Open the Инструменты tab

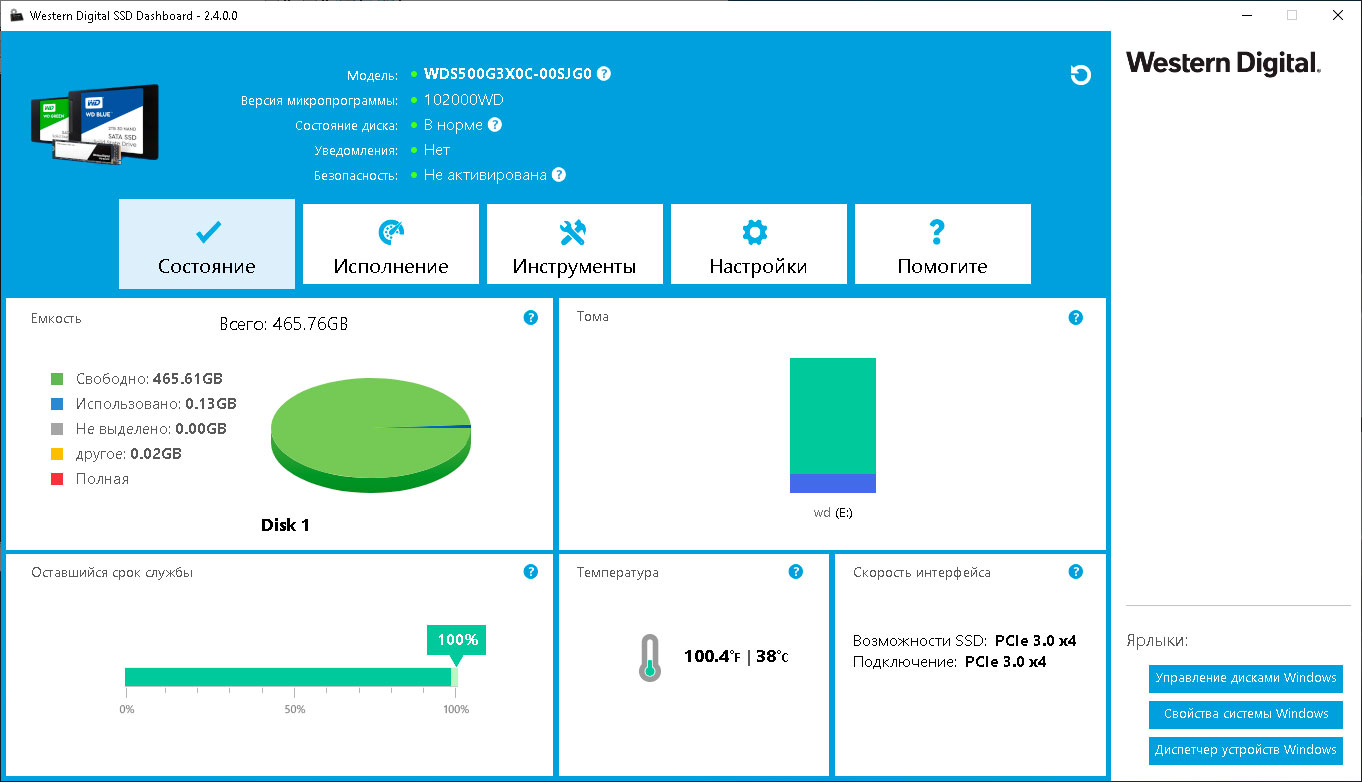pyautogui.click(x=575, y=244)
